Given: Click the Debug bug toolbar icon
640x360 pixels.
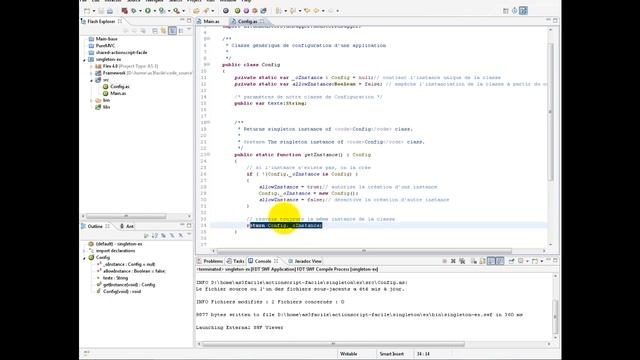Looking at the screenshot, I should click(133, 11).
